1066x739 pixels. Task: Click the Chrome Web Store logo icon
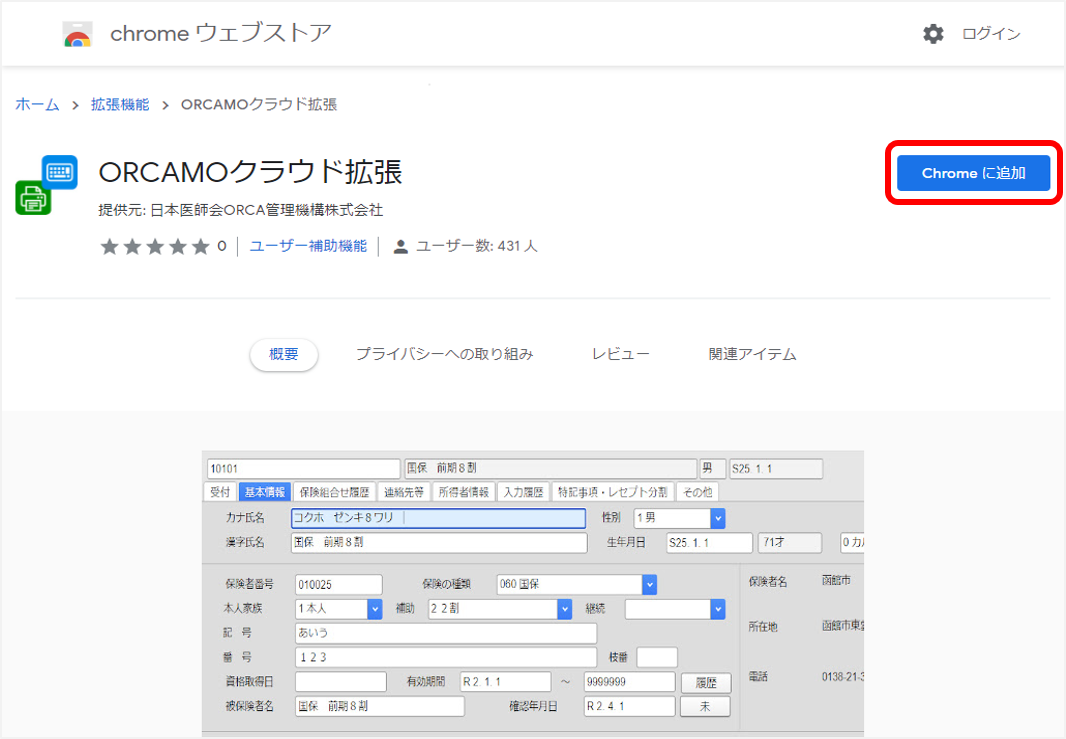pos(78,34)
